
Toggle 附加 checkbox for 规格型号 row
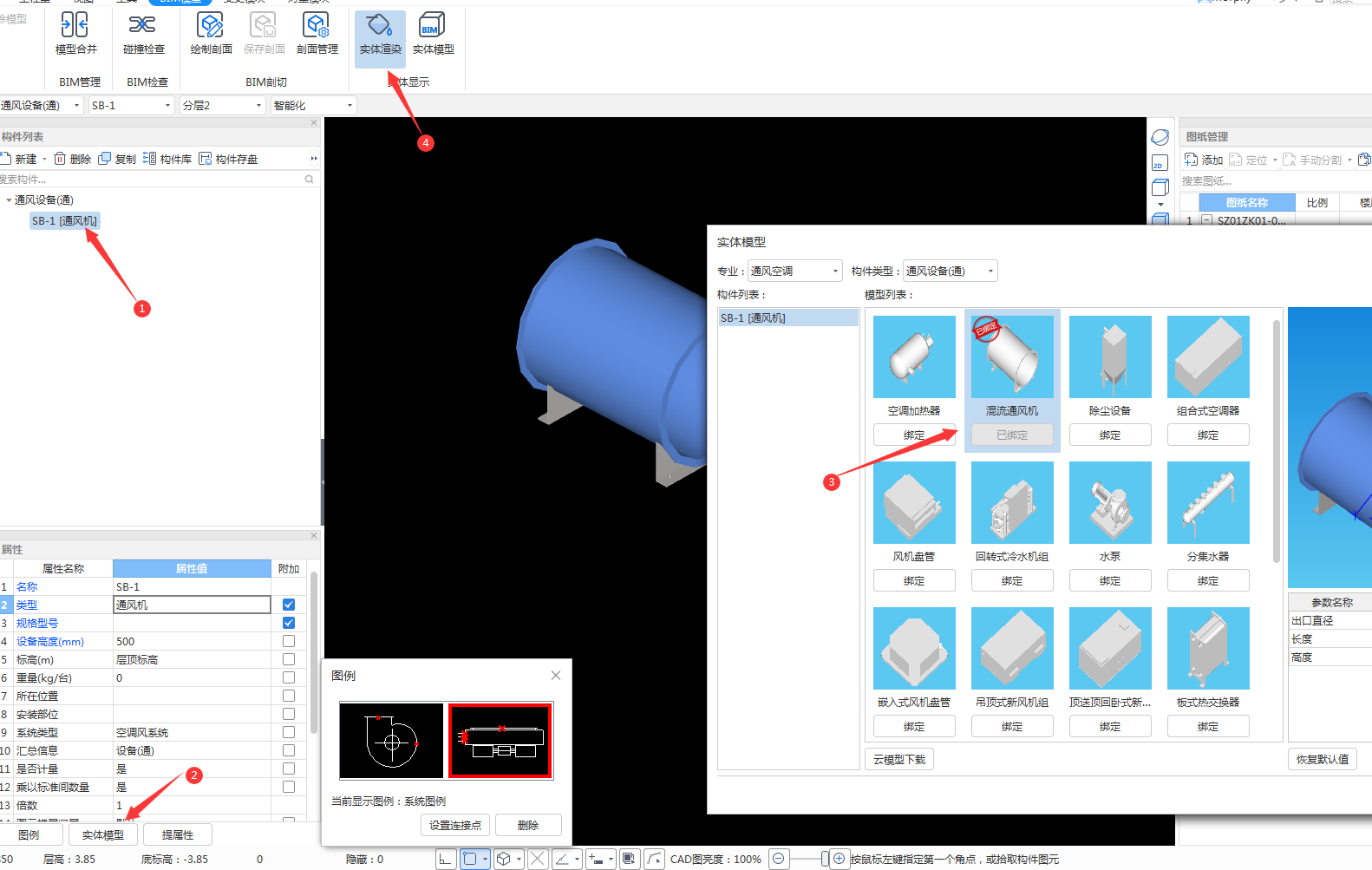(x=289, y=623)
